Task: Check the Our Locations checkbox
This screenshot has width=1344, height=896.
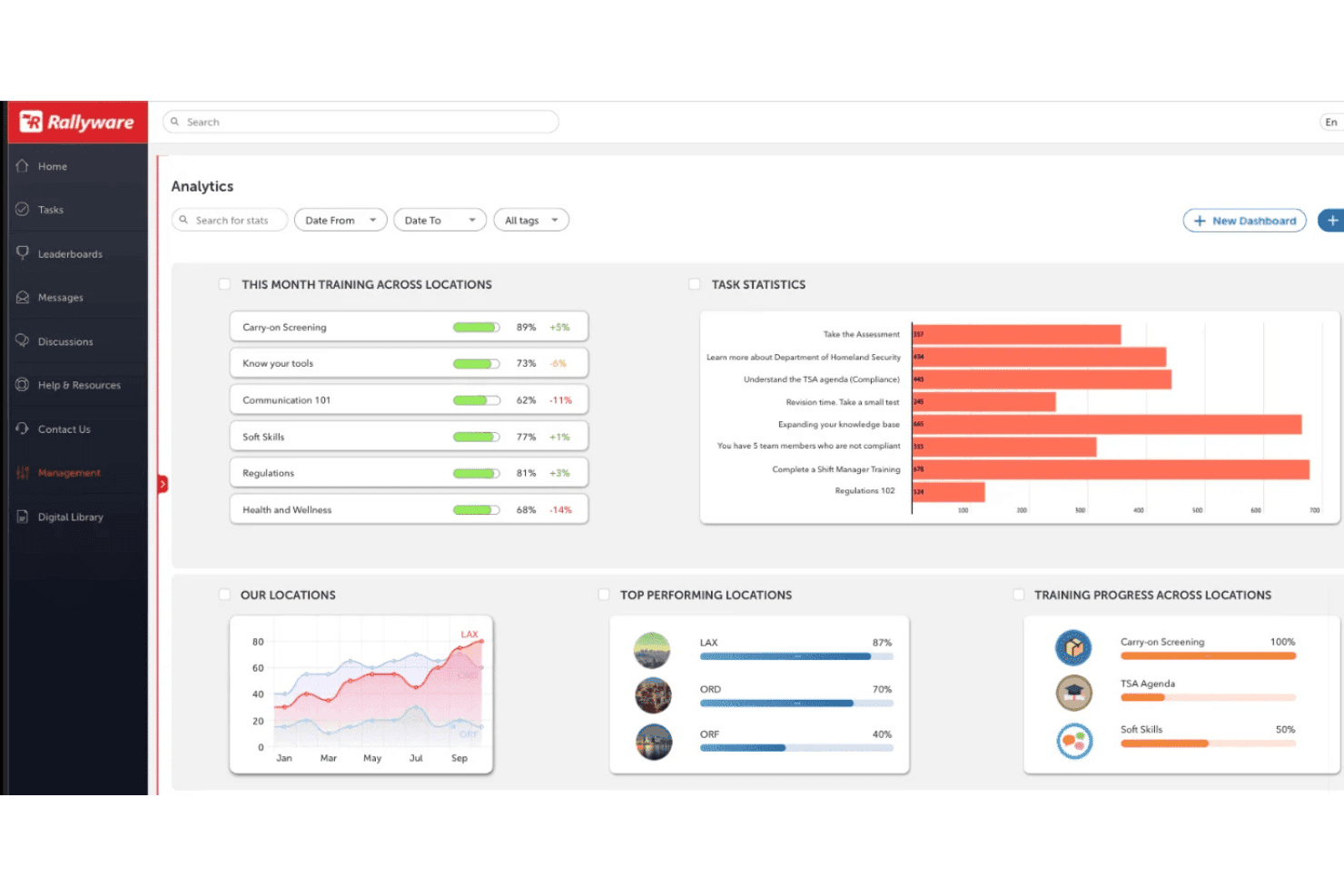Action: tap(224, 595)
